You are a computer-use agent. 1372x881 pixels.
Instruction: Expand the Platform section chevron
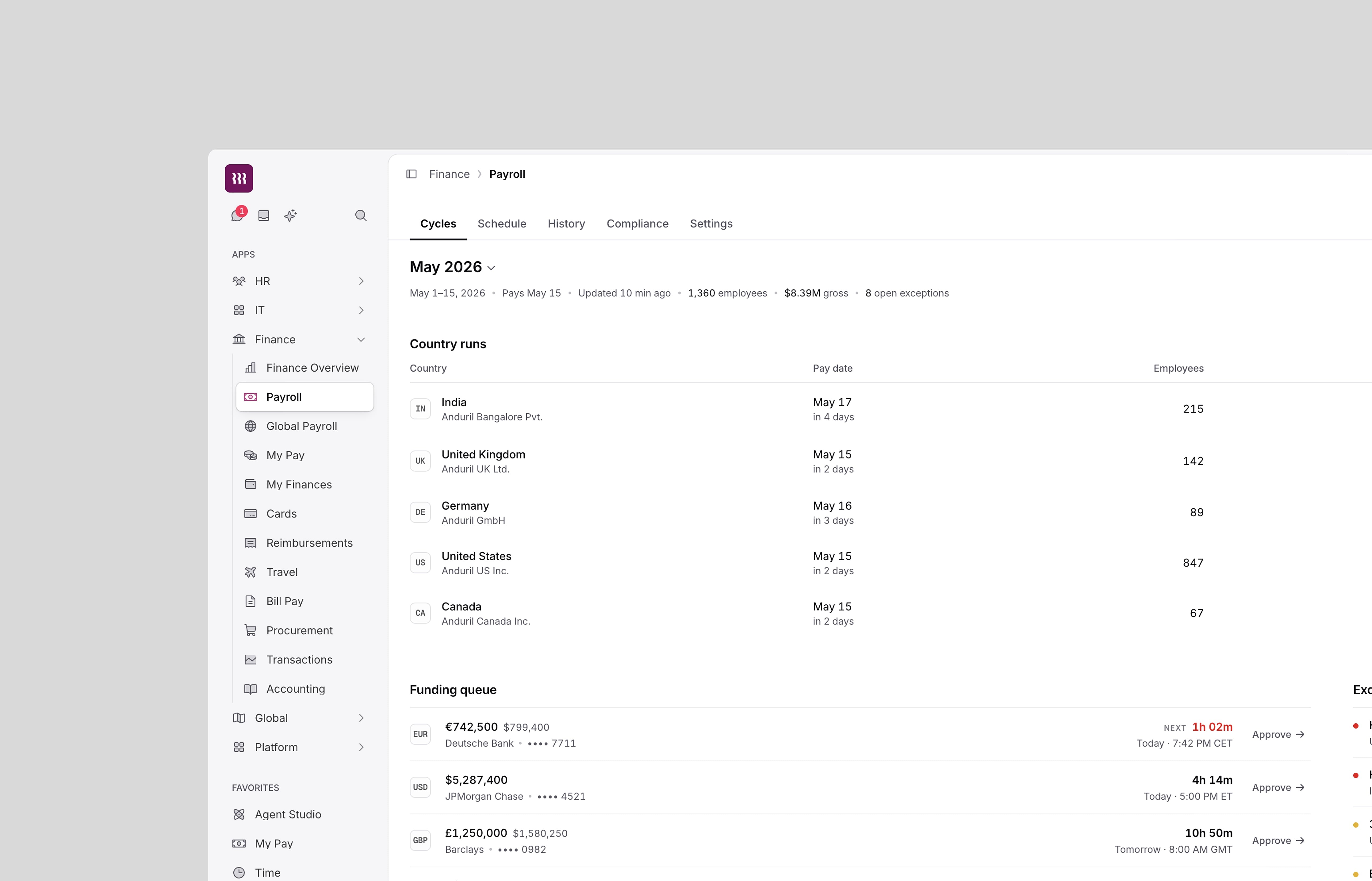tap(361, 747)
